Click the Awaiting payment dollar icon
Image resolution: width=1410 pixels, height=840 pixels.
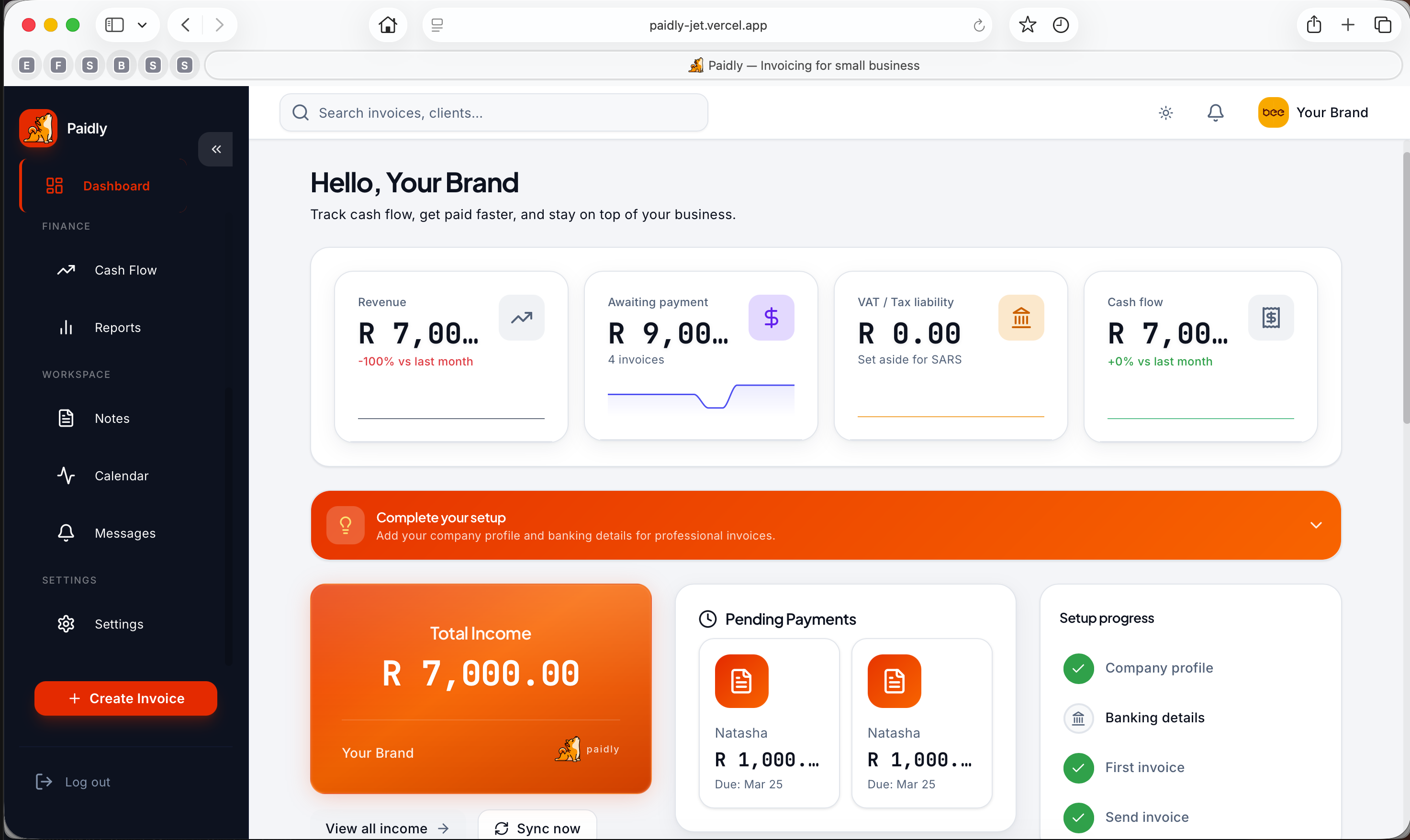[771, 318]
